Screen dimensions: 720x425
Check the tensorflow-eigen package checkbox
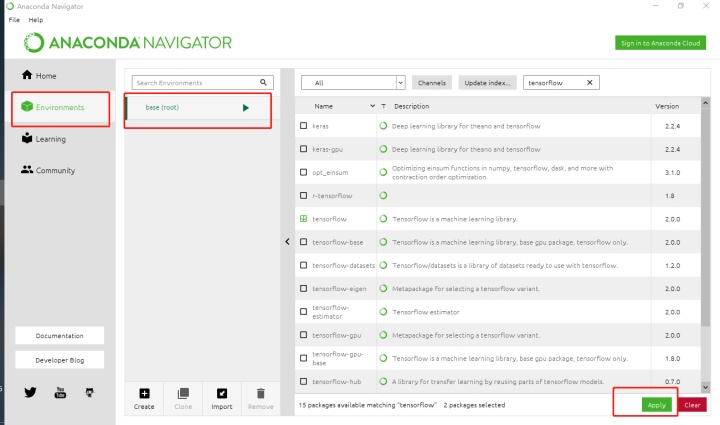click(304, 289)
